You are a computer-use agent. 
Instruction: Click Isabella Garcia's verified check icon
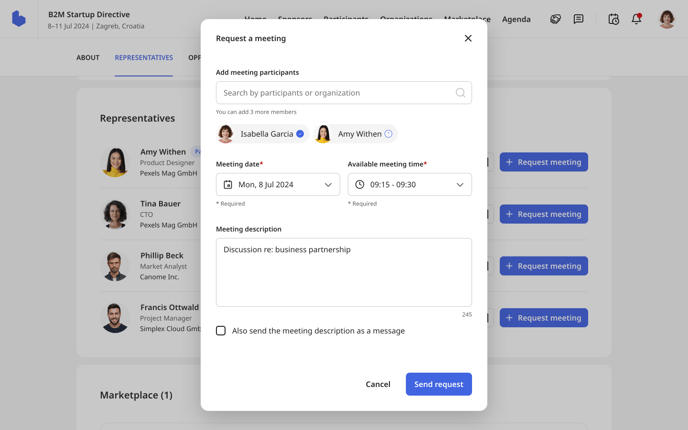tap(300, 134)
